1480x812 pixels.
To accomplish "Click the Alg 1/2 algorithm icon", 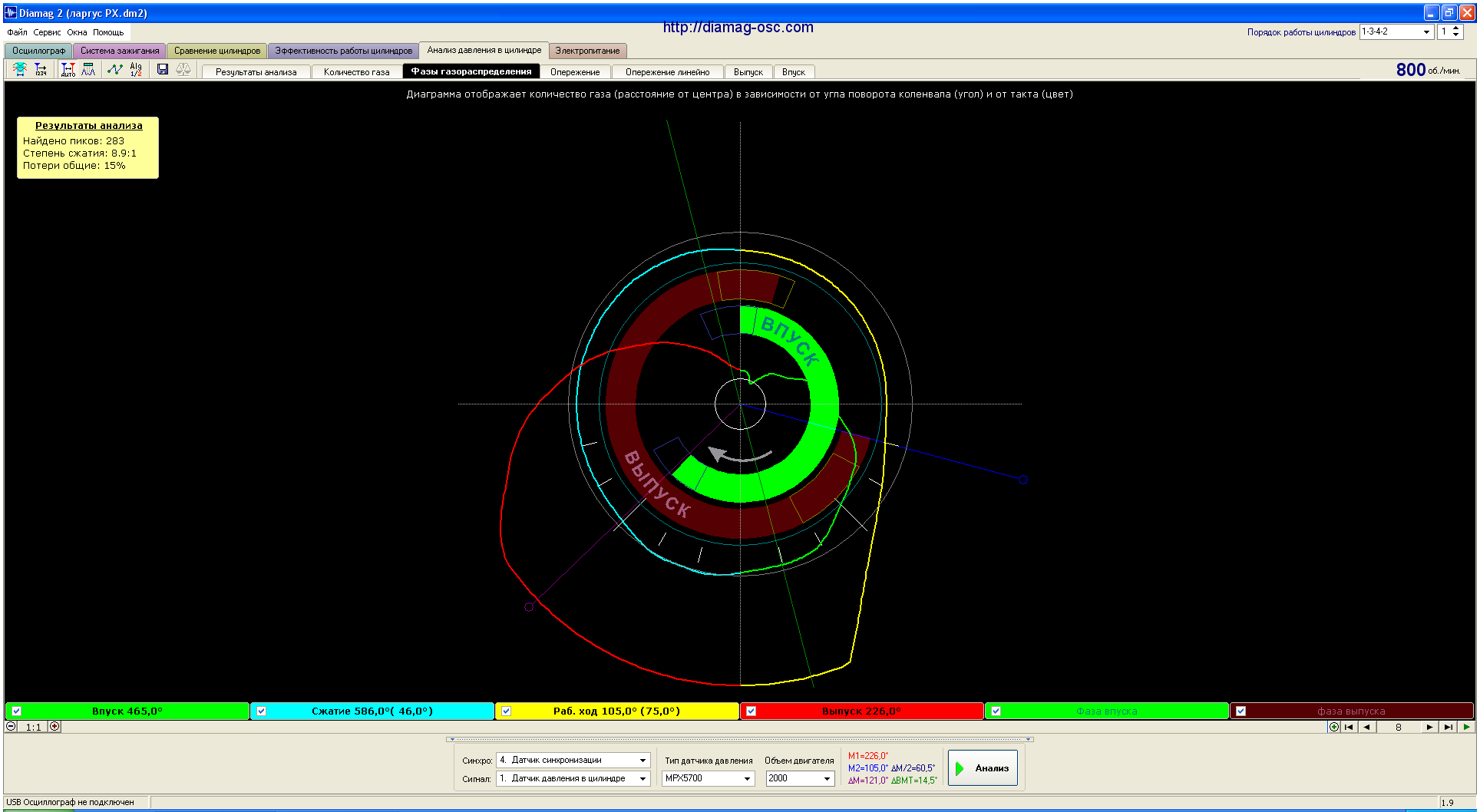I will click(x=136, y=69).
